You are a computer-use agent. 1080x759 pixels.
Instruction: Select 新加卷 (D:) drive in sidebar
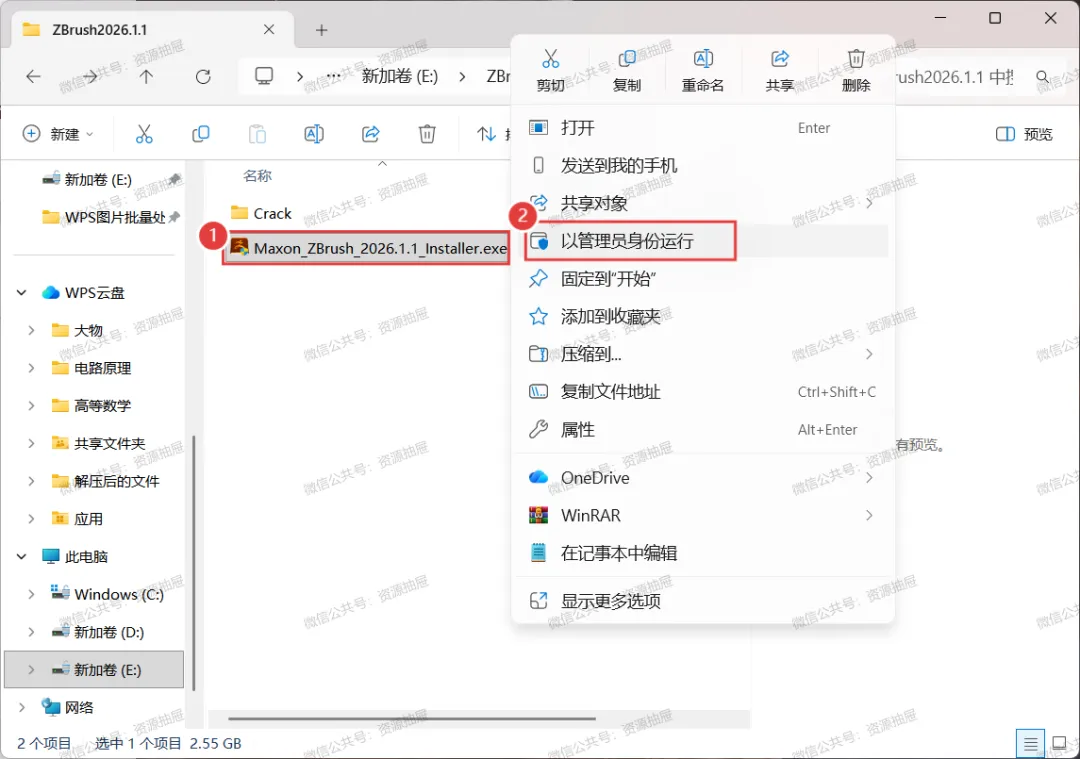(108, 632)
